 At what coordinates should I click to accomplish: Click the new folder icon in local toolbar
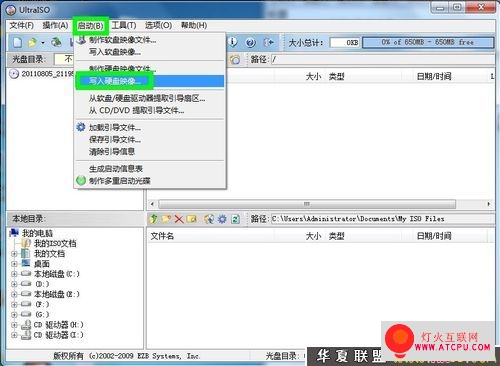pos(166,219)
